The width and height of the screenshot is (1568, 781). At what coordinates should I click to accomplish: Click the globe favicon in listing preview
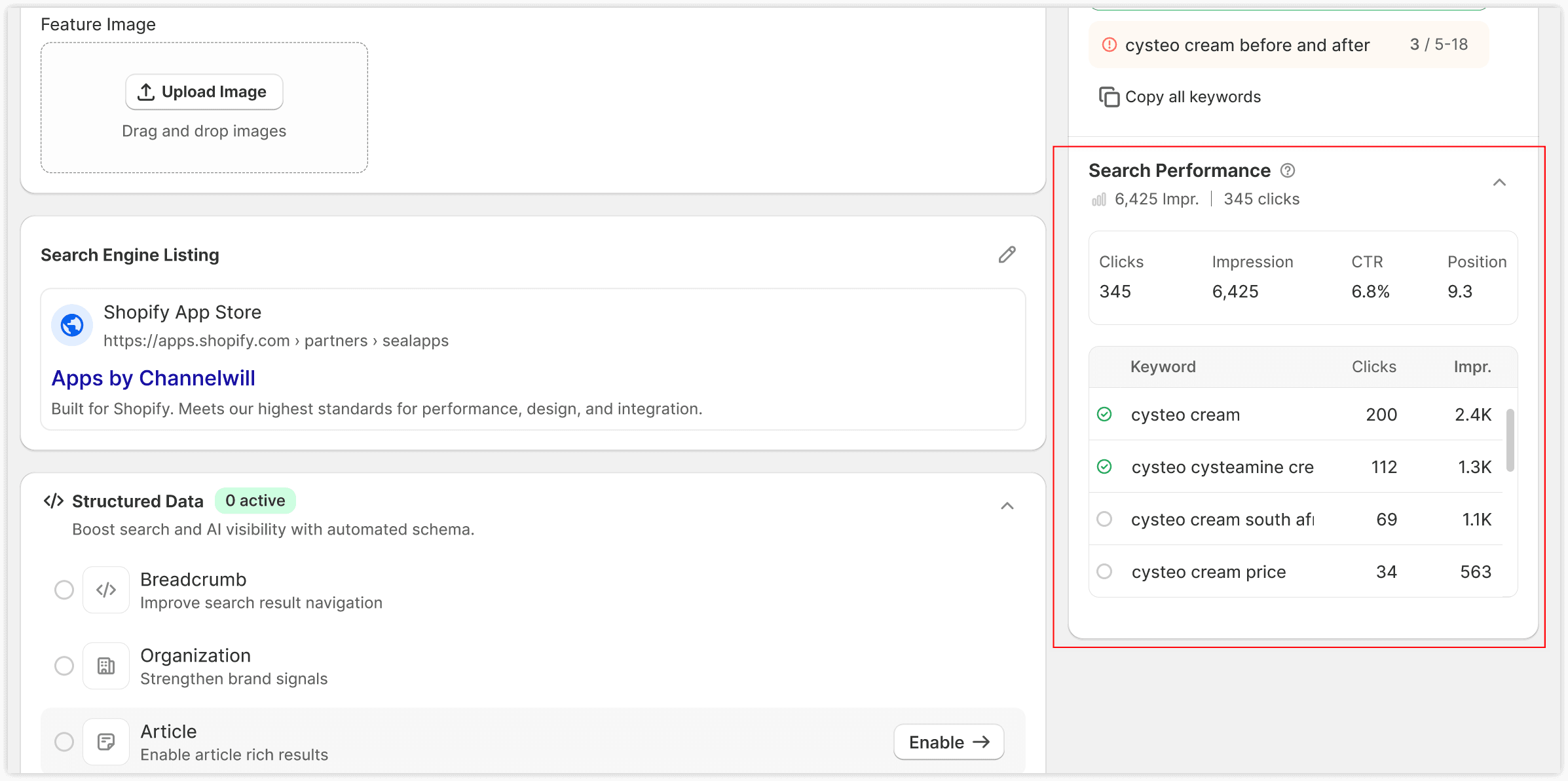(72, 324)
